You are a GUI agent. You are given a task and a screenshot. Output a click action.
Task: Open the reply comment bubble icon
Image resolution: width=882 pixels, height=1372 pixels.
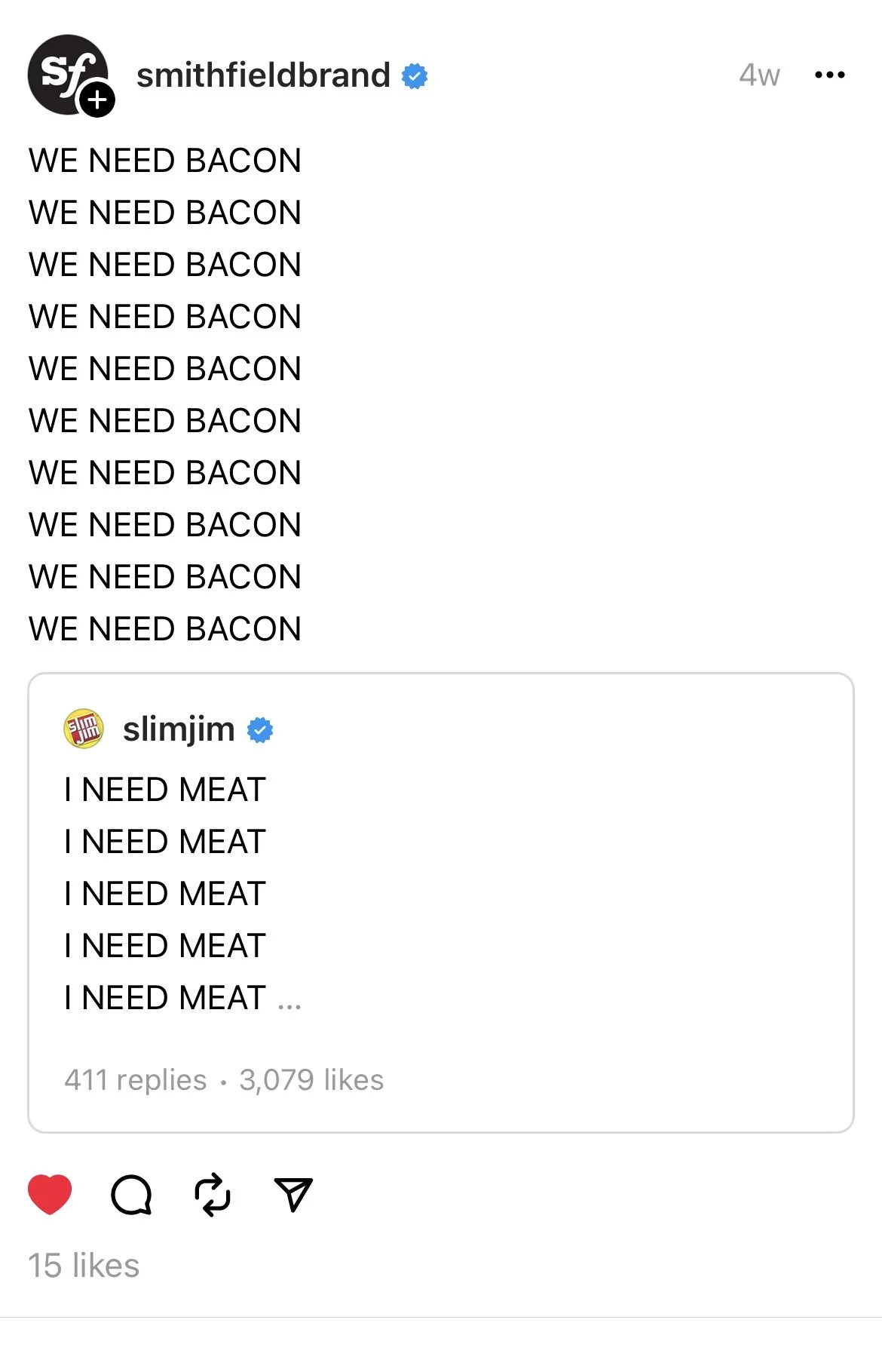click(132, 1195)
